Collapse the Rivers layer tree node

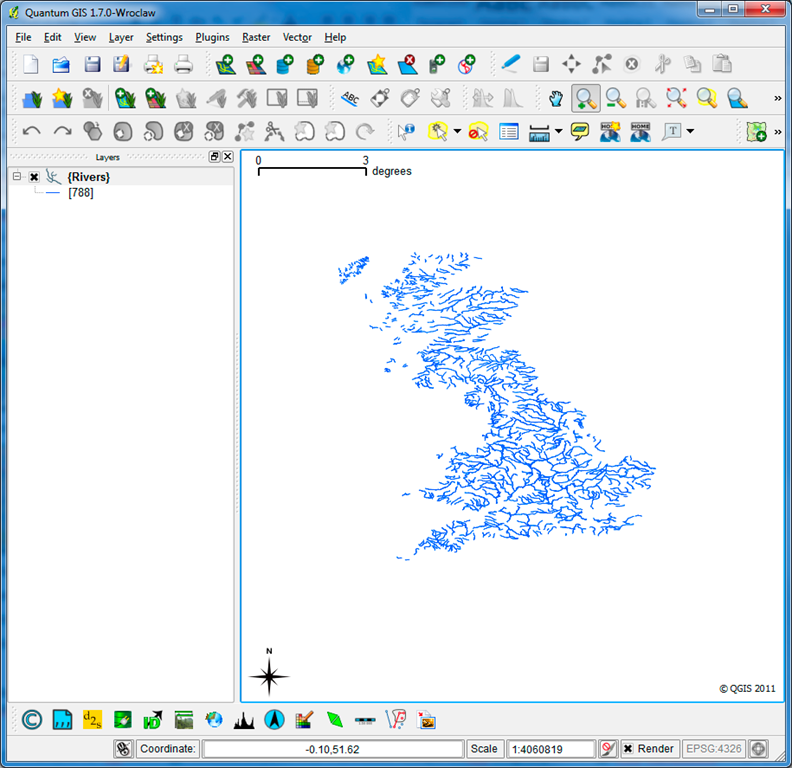click(17, 176)
